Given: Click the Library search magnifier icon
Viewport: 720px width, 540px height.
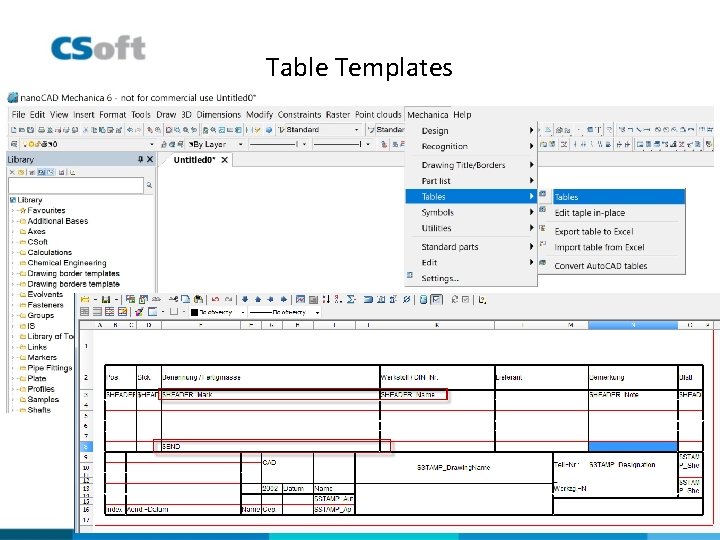Looking at the screenshot, I should pos(149,185).
